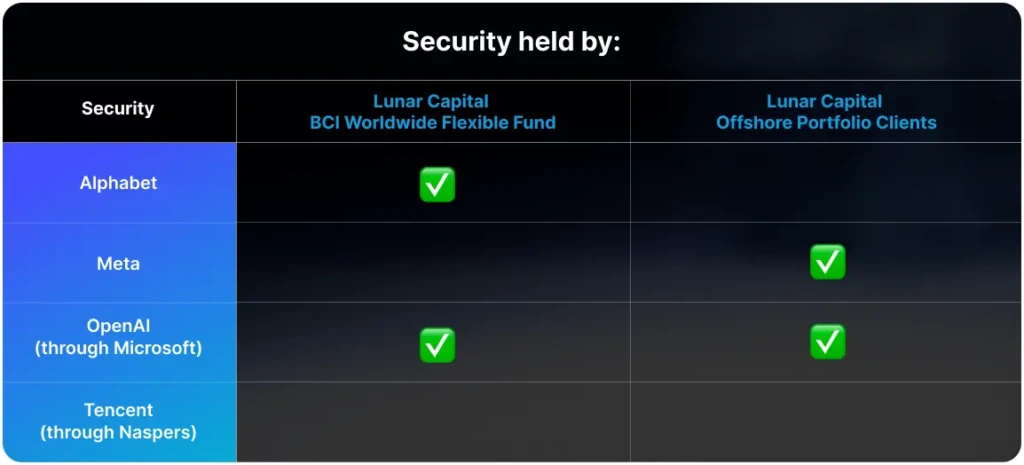This screenshot has width=1024, height=465.
Task: Click empty Tencent cell under BCI Worldwide Flexible Fund
Action: tap(433, 422)
